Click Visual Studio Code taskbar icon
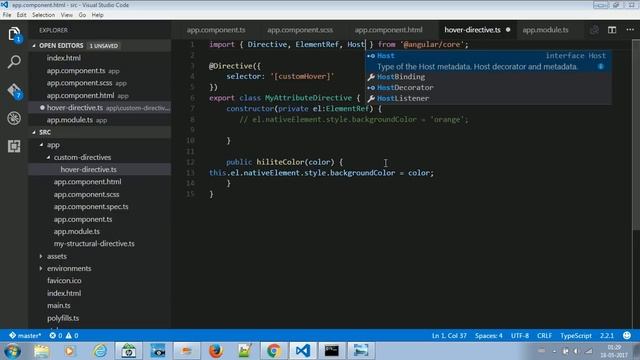Screen dimensions: 640x360 302,351
